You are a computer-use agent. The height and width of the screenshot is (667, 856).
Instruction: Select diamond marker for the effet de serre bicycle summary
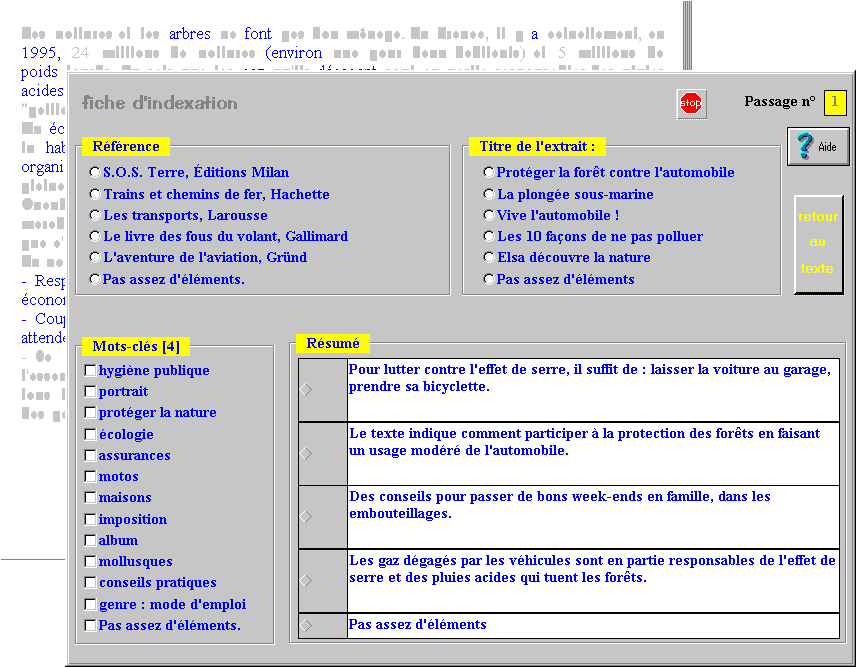click(307, 390)
